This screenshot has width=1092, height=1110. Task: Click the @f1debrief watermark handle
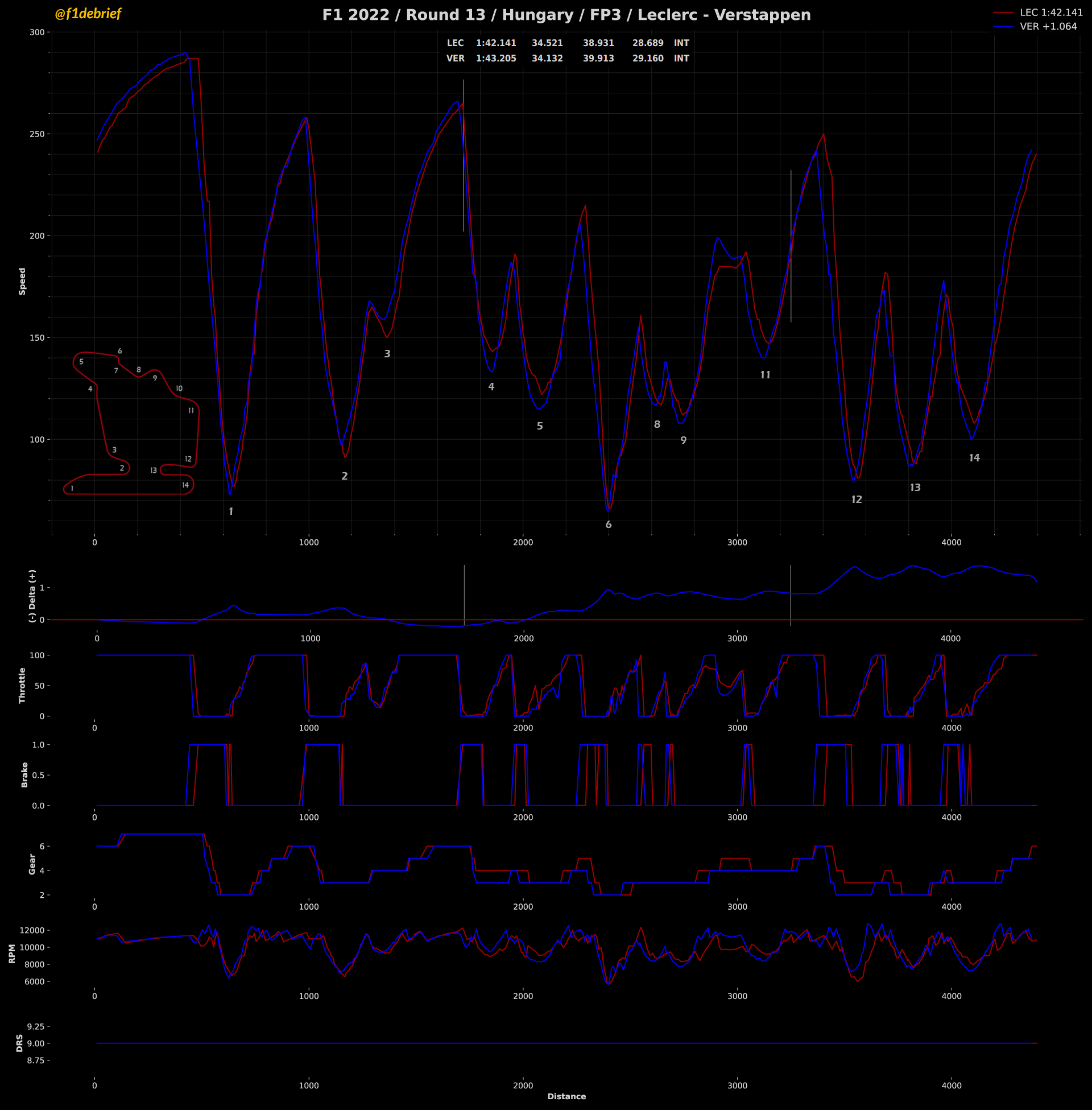coord(88,14)
